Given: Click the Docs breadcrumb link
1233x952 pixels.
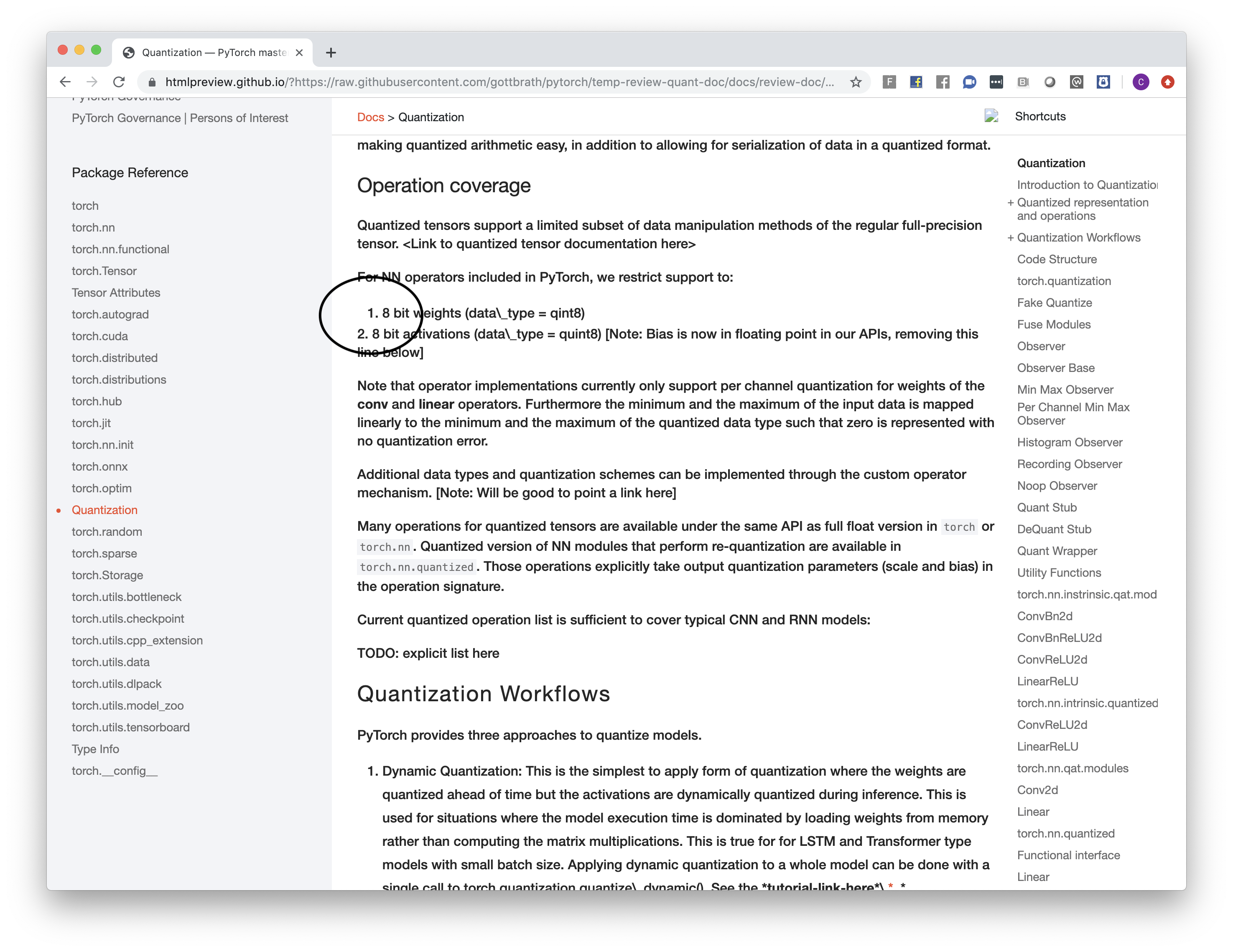Looking at the screenshot, I should coord(370,117).
